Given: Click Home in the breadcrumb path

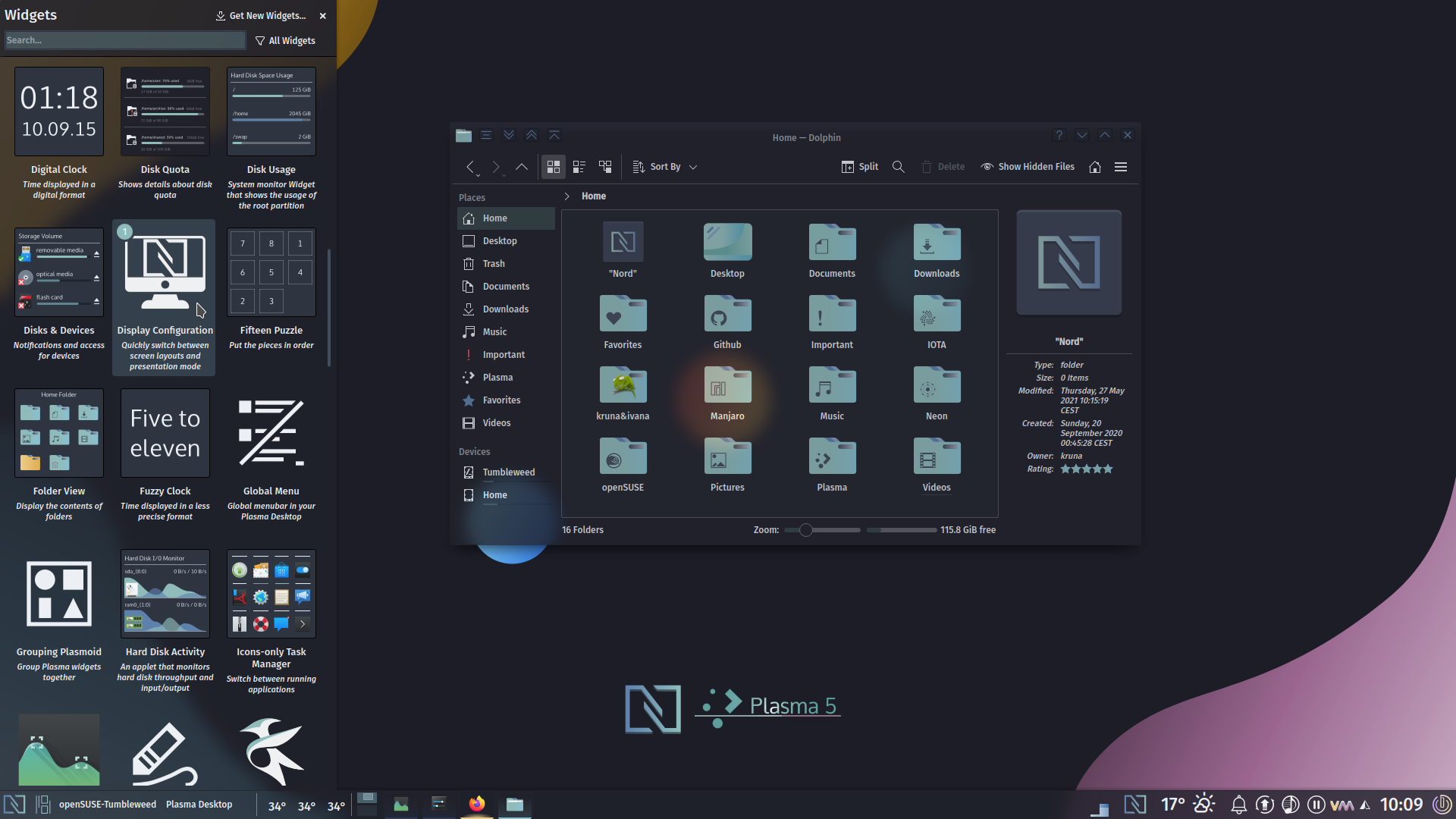Looking at the screenshot, I should point(594,196).
